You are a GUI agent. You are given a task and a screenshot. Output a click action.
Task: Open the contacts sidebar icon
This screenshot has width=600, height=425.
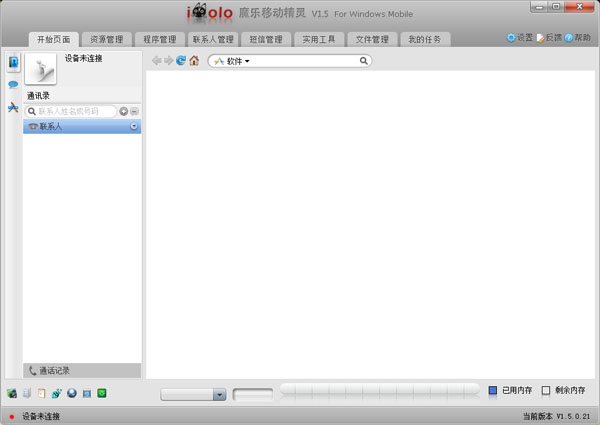(x=13, y=62)
